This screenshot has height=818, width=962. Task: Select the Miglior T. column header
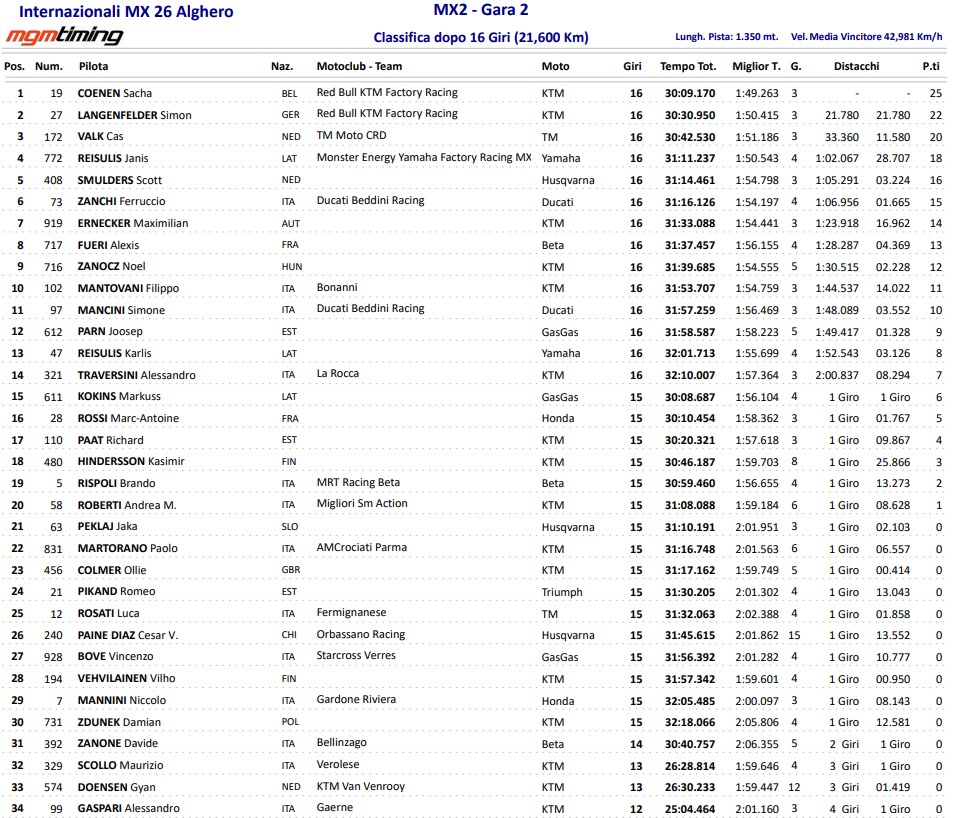point(756,66)
